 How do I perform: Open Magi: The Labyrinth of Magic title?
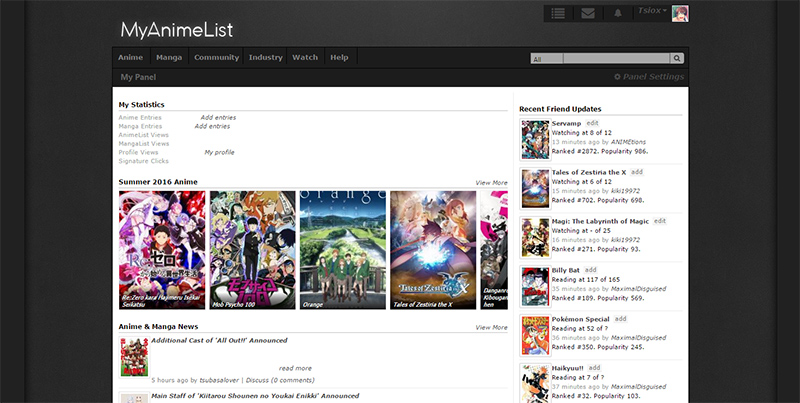point(601,221)
